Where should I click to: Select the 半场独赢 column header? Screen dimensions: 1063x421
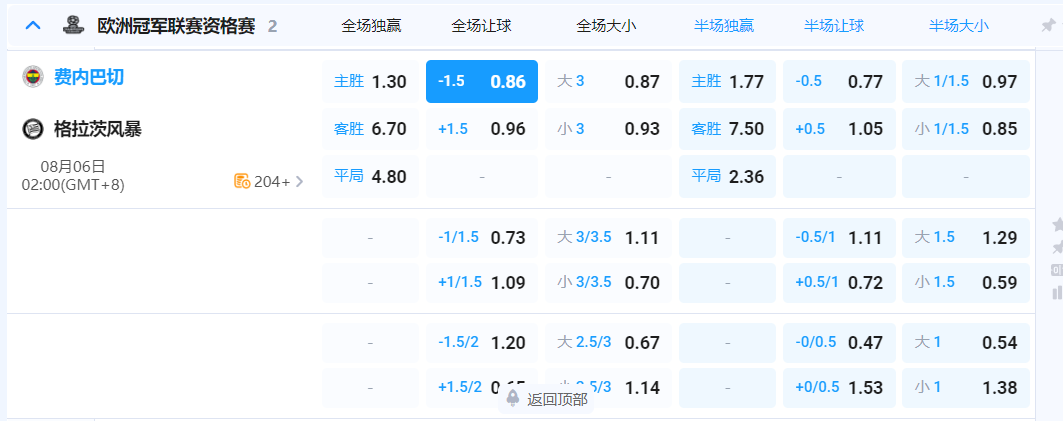pos(724,26)
